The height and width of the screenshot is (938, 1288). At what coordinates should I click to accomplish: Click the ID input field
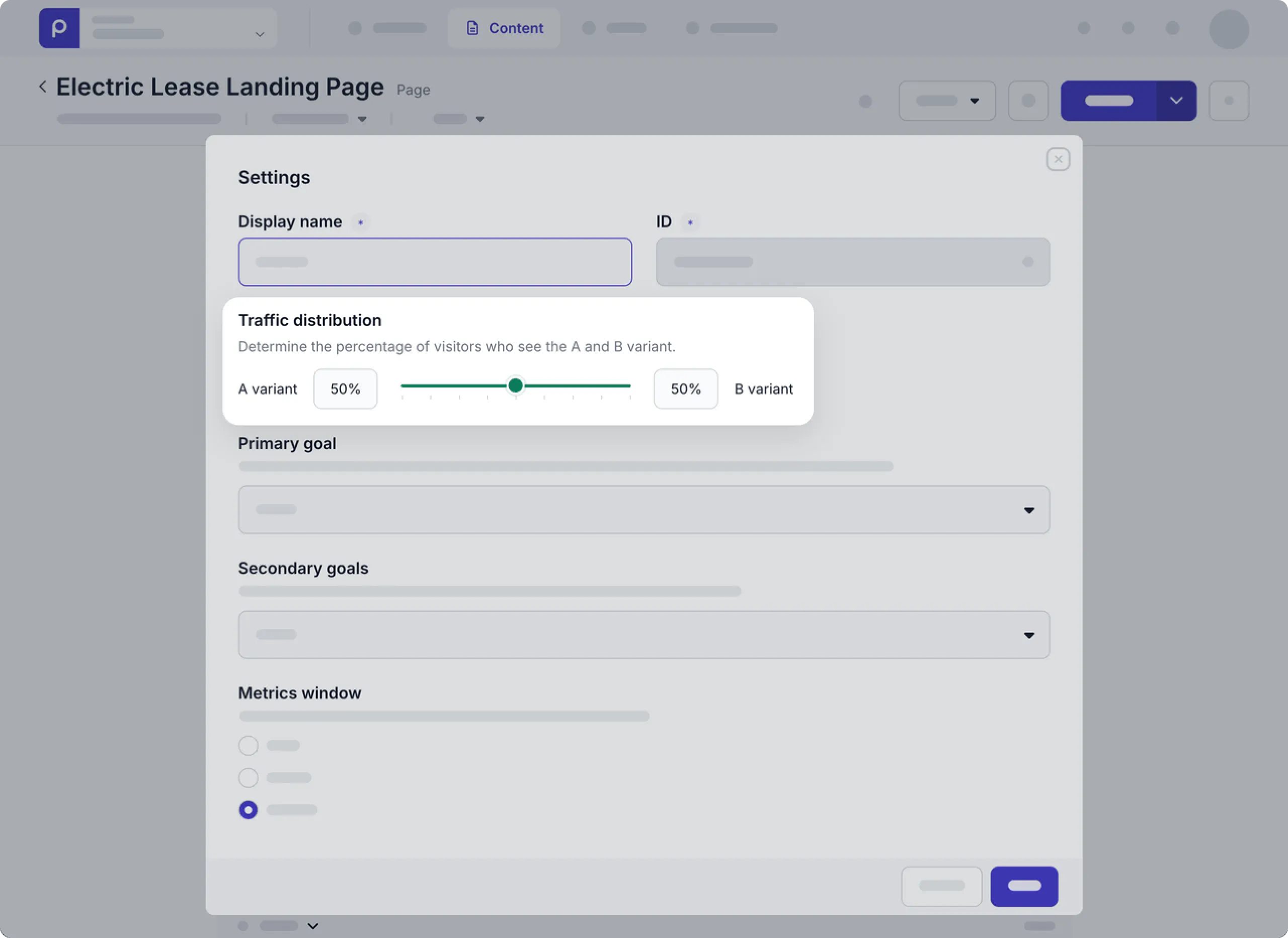tap(853, 262)
